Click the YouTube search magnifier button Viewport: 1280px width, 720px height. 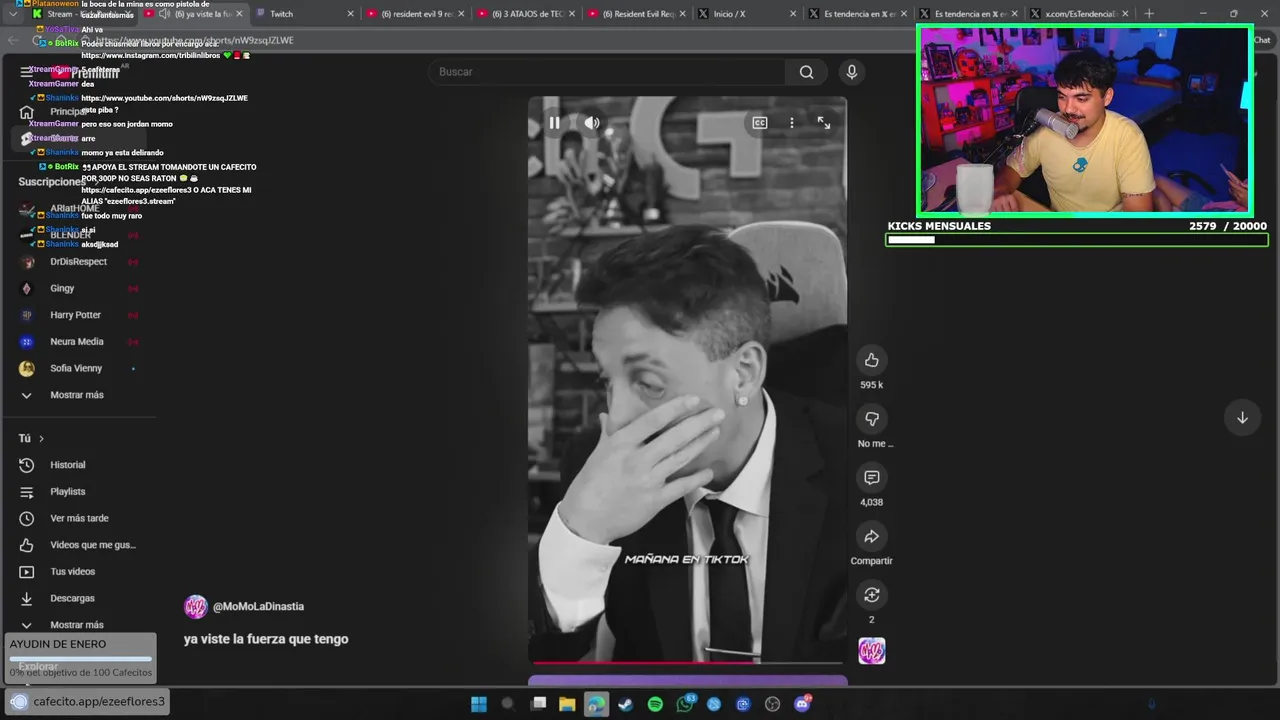point(806,72)
